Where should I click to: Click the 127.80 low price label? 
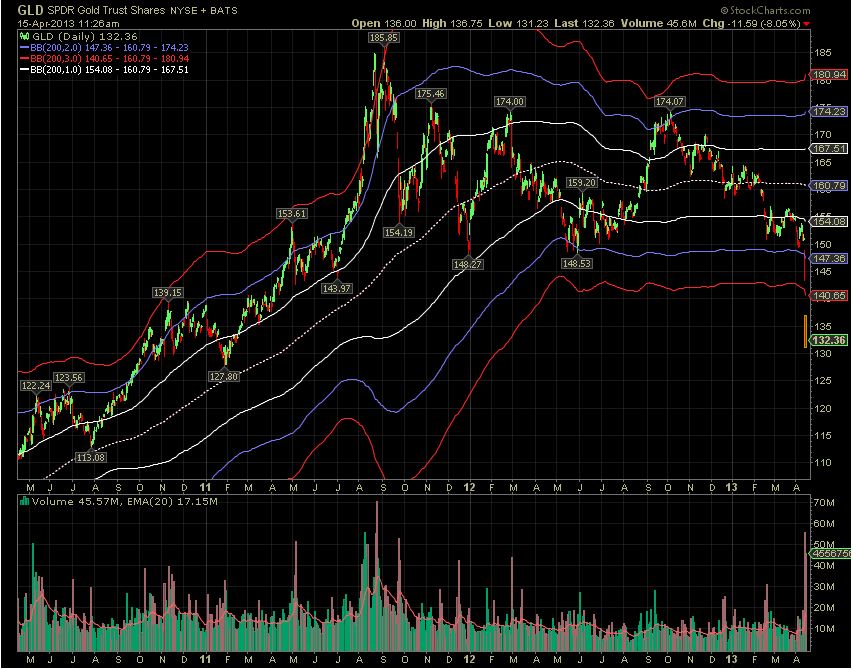click(224, 376)
